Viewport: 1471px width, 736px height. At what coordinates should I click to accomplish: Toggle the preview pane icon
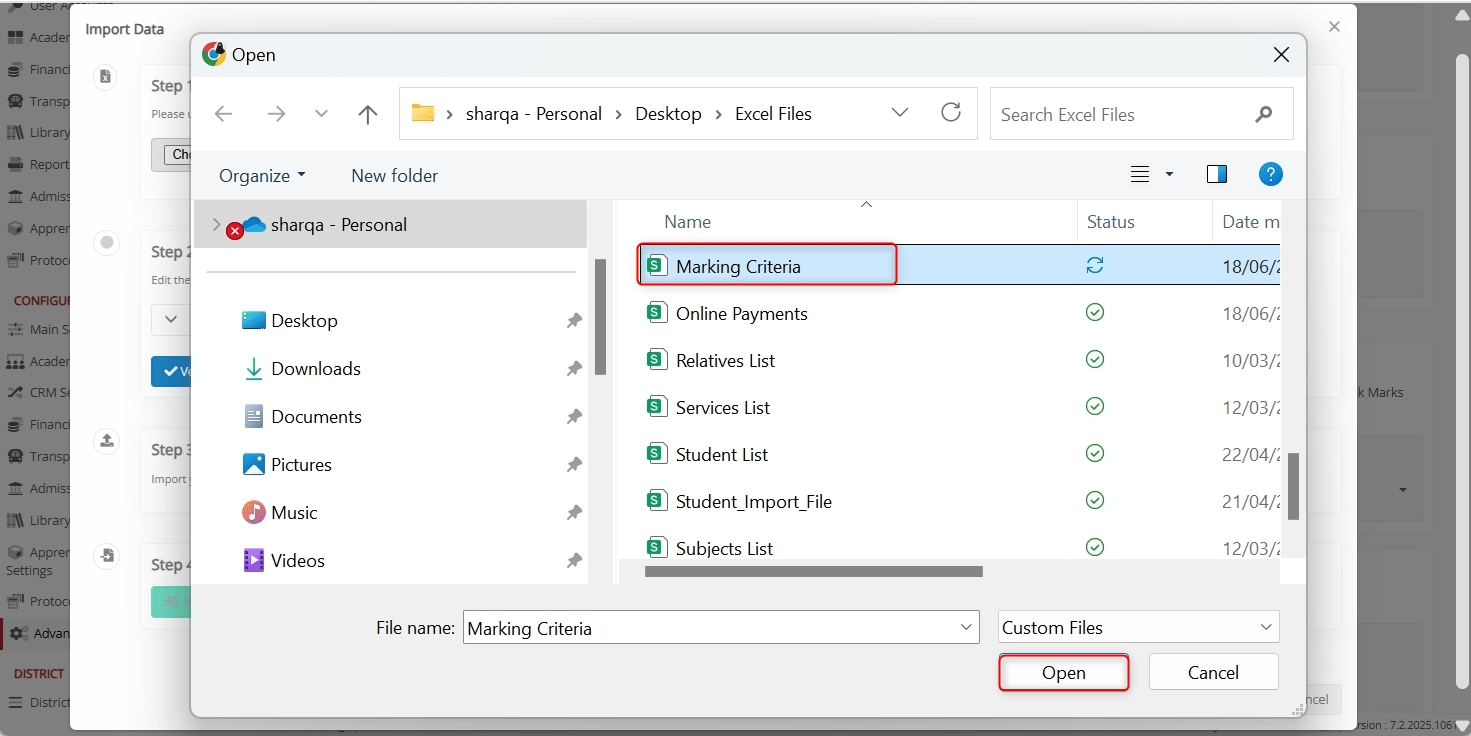pyautogui.click(x=1216, y=174)
